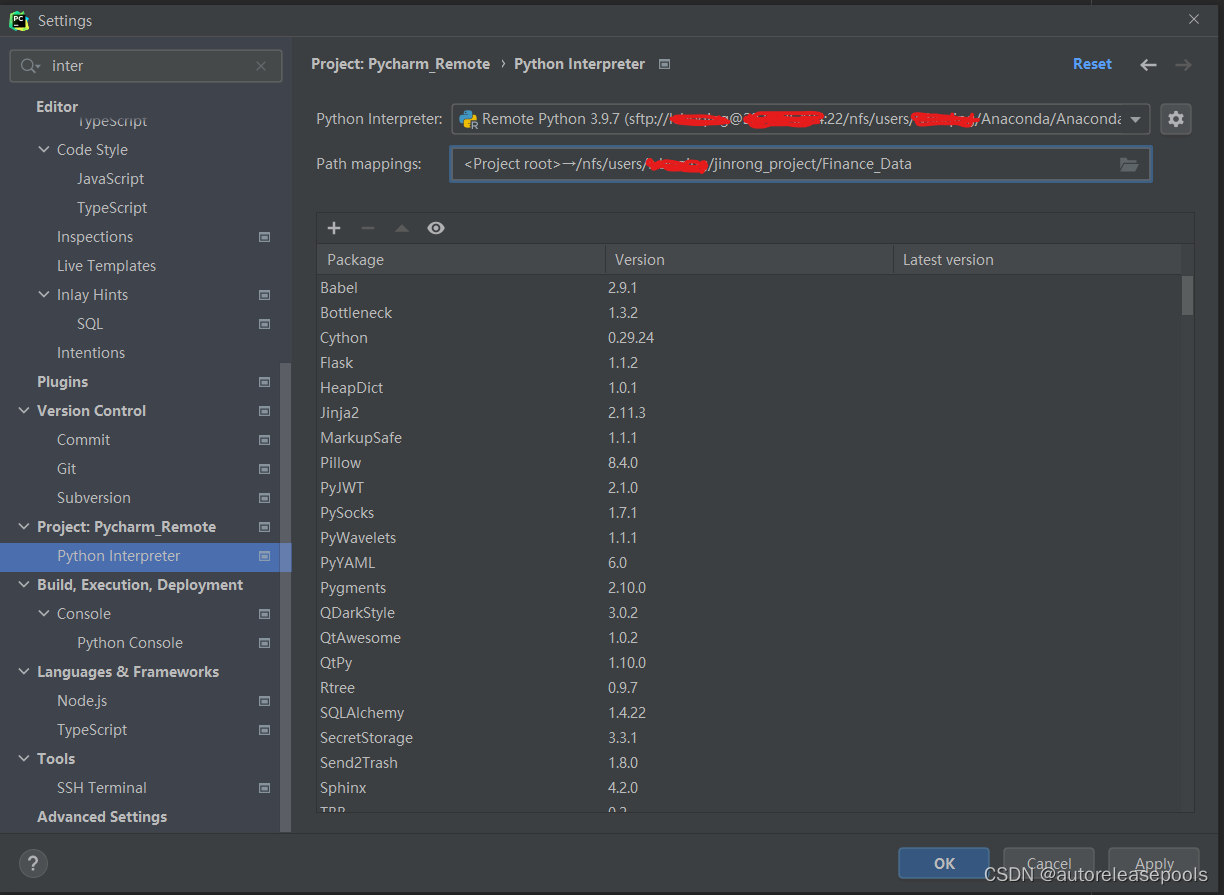Image resolution: width=1224 pixels, height=895 pixels.
Task: Click the uninstall package minus icon
Action: (x=368, y=228)
